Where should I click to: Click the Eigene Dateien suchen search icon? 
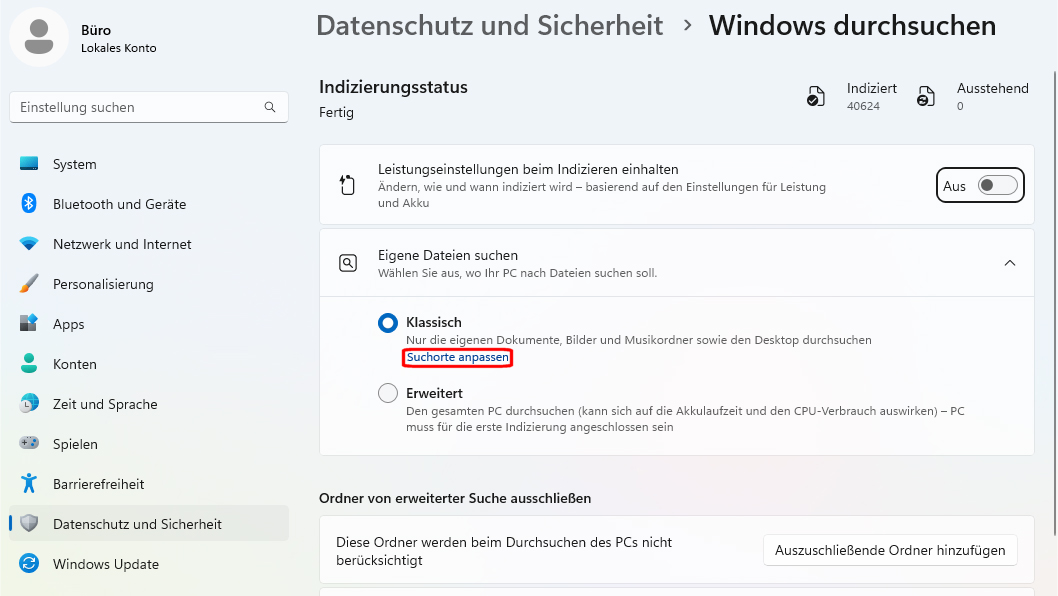(x=347, y=263)
